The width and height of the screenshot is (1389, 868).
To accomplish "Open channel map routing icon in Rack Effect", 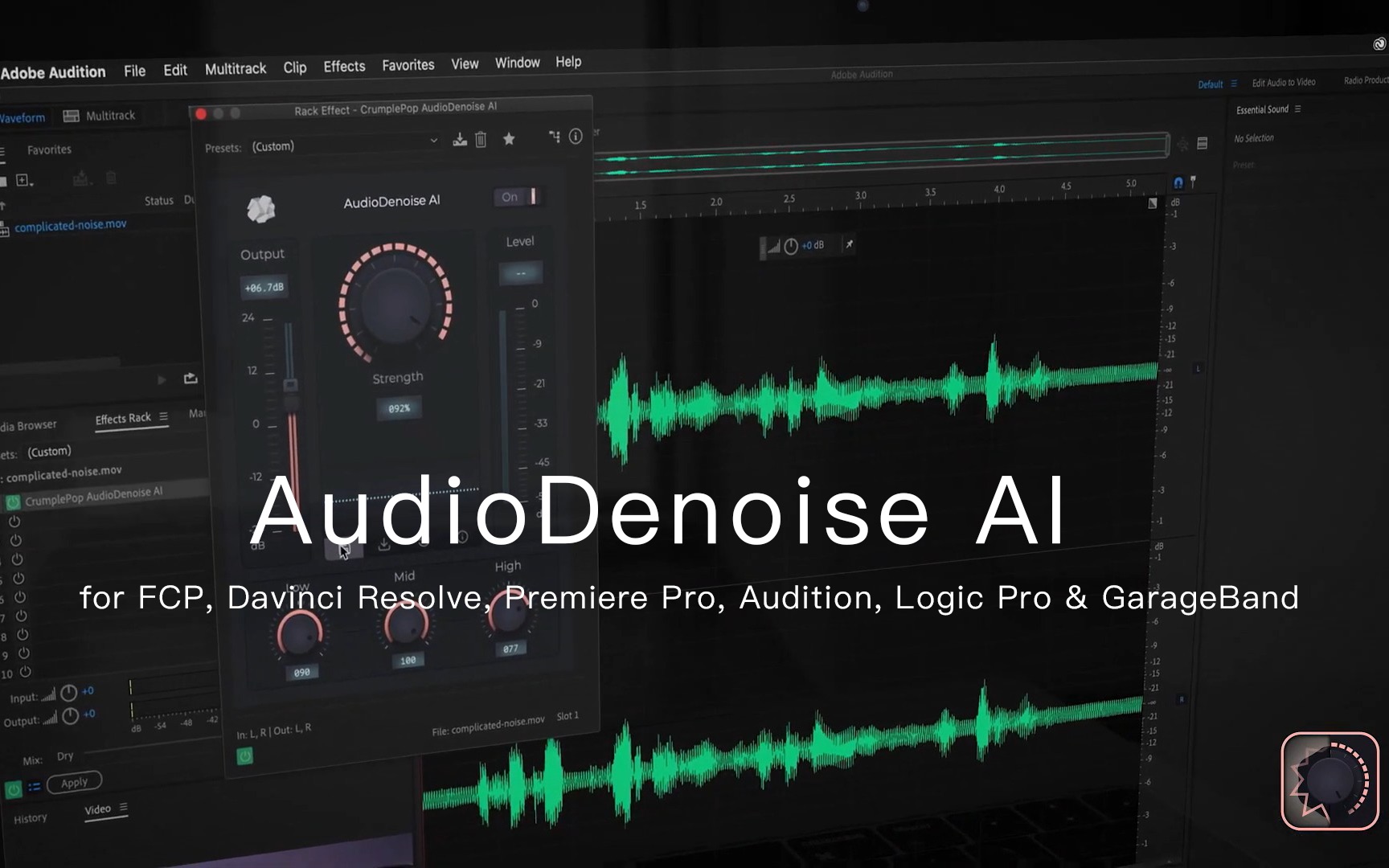I will coord(555,137).
